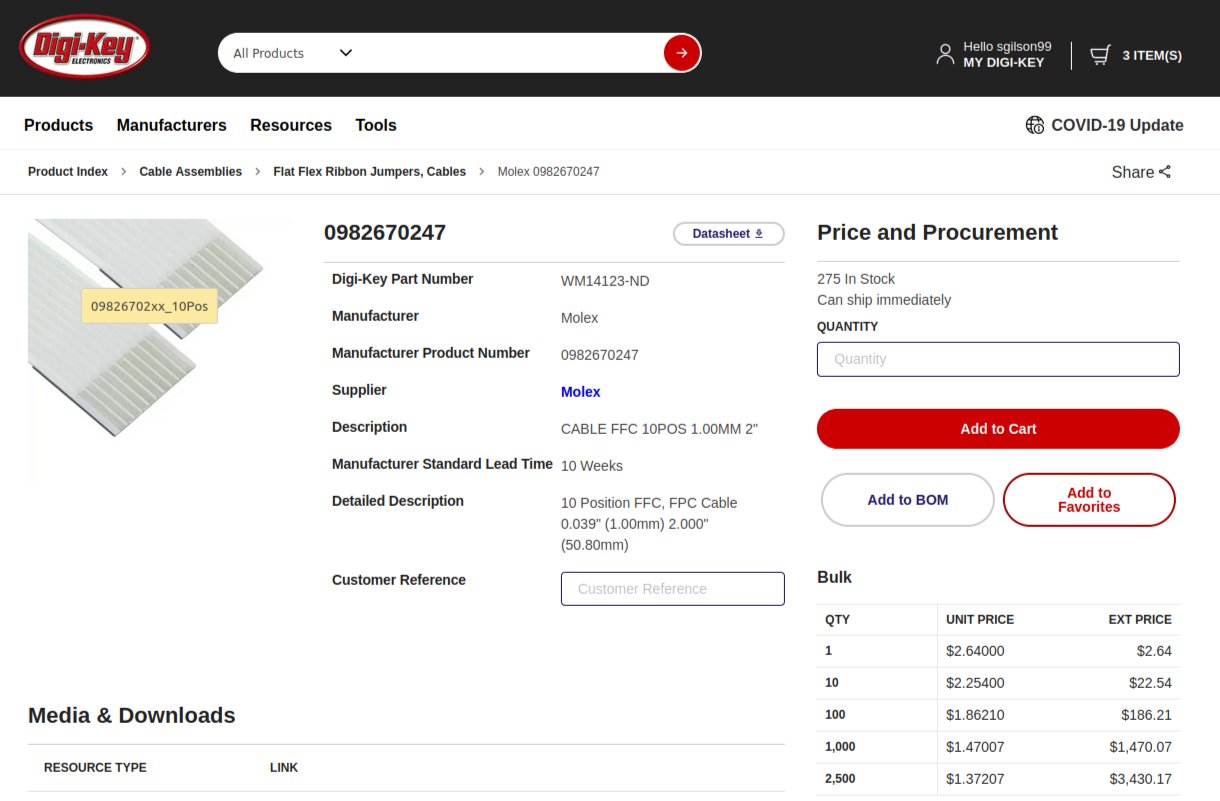Open the Tools menu
1220x801 pixels.
pyautogui.click(x=376, y=125)
